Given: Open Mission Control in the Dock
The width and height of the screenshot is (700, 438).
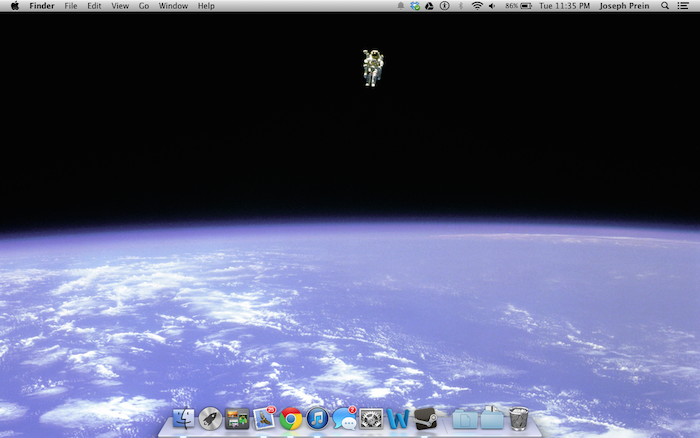Looking at the screenshot, I should pos(237,419).
